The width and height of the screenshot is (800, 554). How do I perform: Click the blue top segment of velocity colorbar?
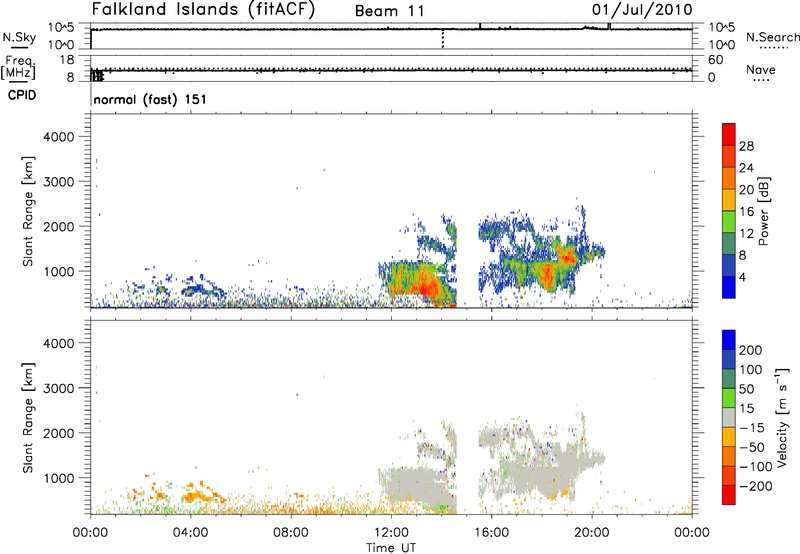(729, 340)
